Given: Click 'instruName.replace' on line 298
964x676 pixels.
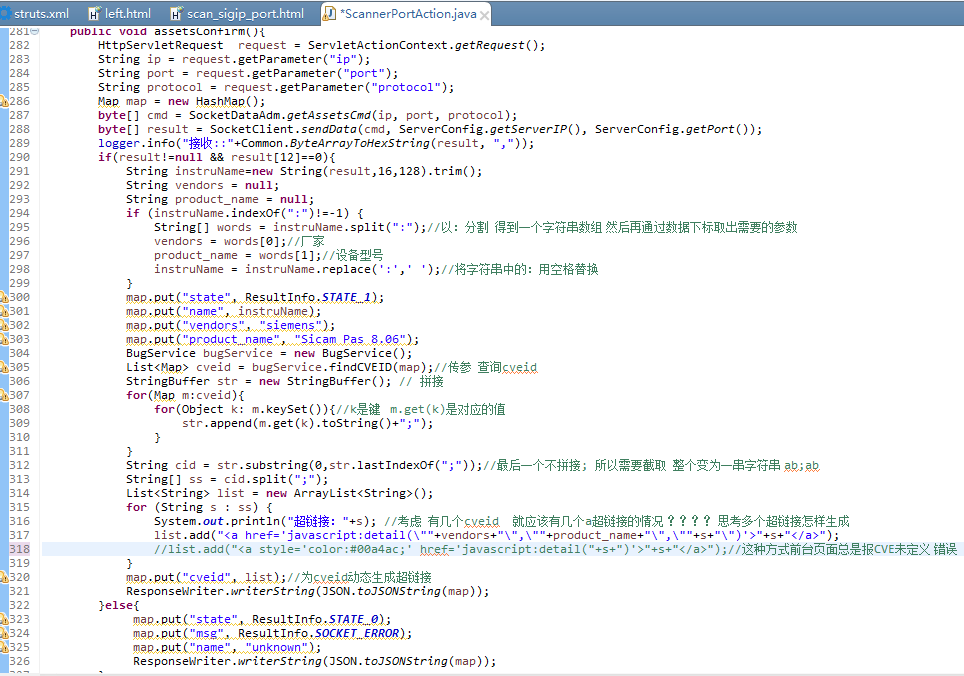Looking at the screenshot, I should pos(308,269).
